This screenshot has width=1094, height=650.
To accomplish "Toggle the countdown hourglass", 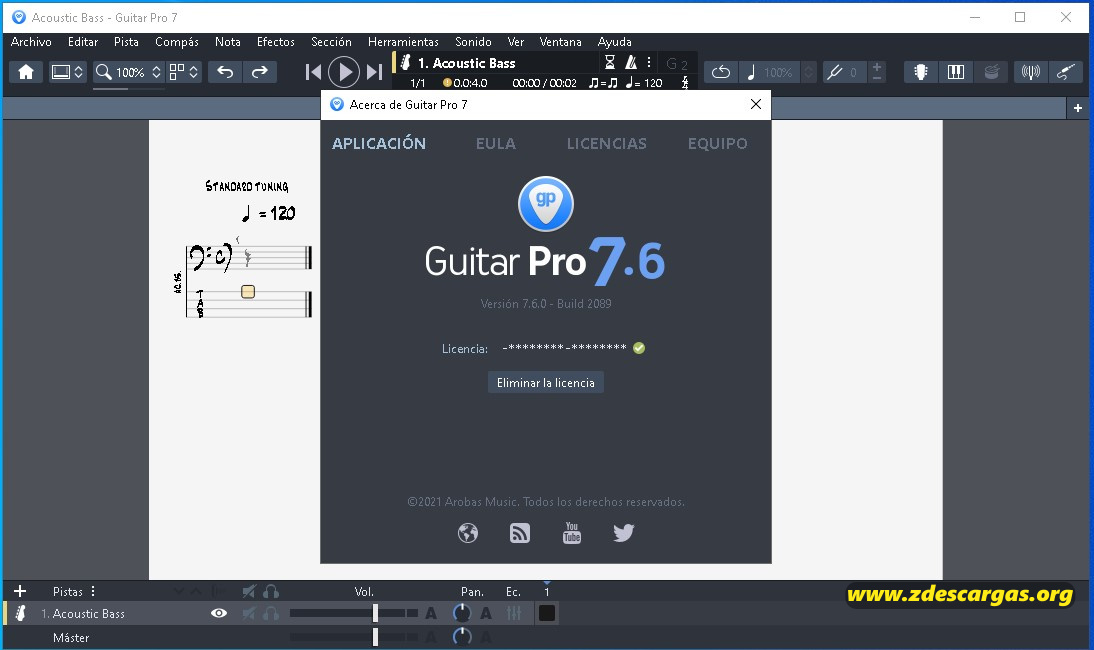I will pos(610,63).
